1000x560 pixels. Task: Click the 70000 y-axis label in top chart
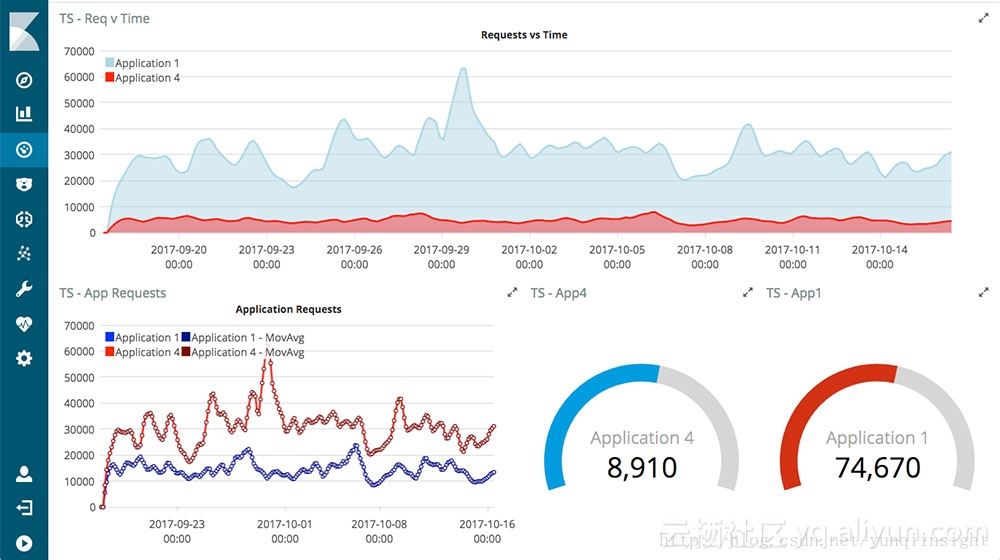[x=79, y=51]
